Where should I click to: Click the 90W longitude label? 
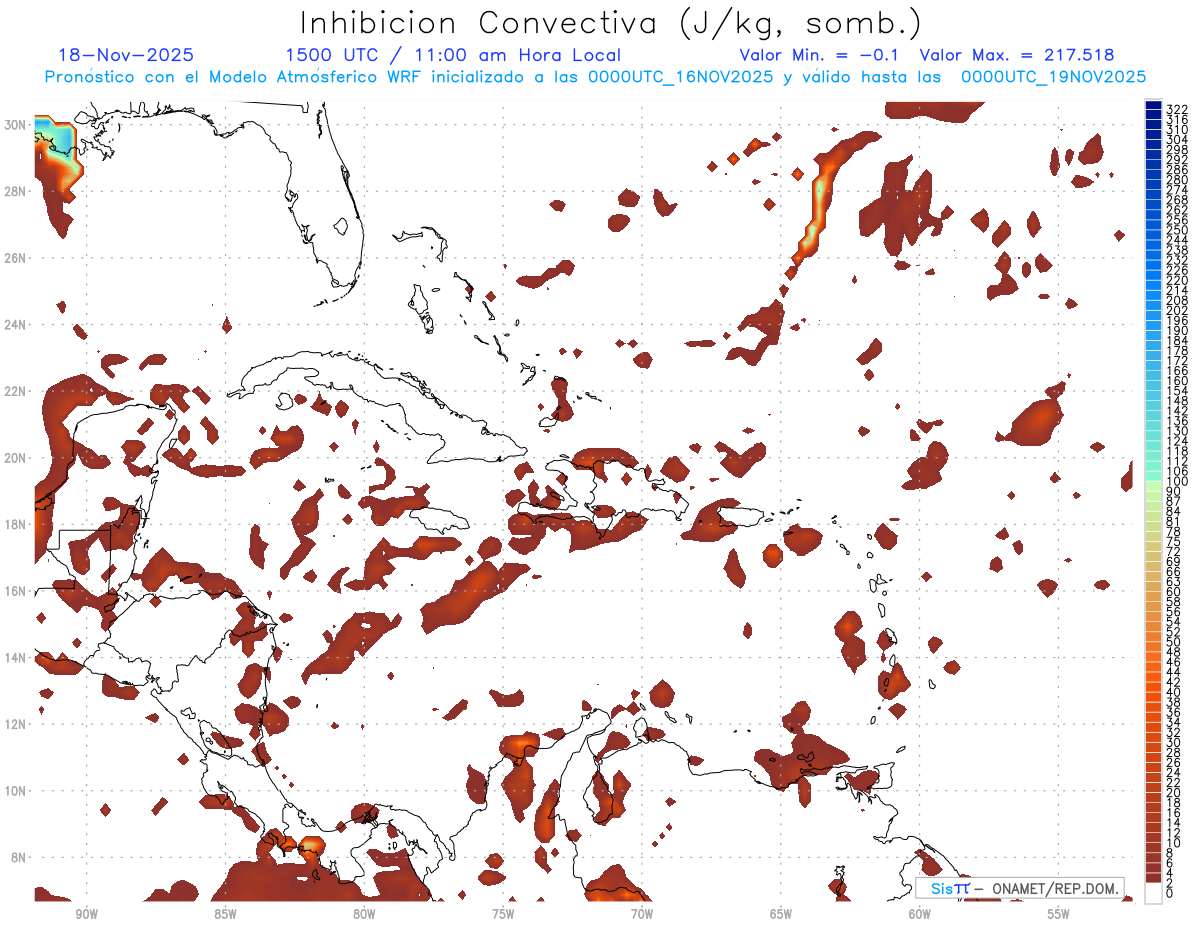point(86,914)
